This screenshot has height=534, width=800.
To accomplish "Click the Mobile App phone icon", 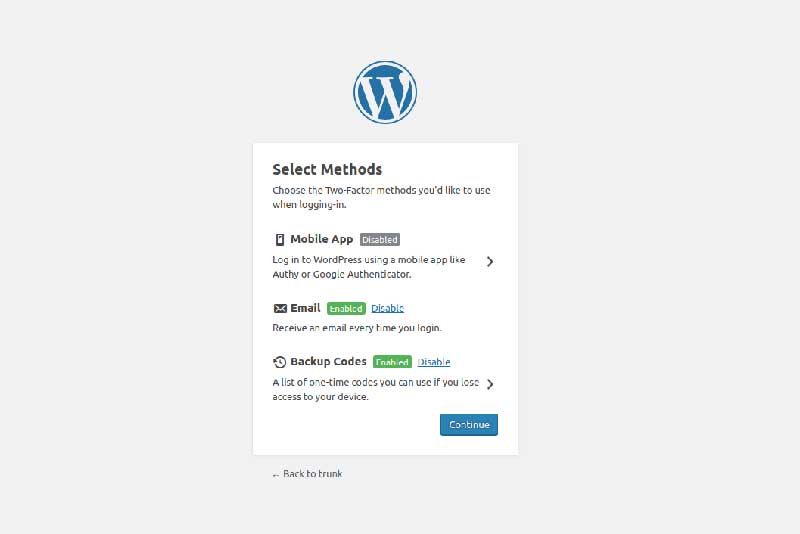I will [280, 240].
